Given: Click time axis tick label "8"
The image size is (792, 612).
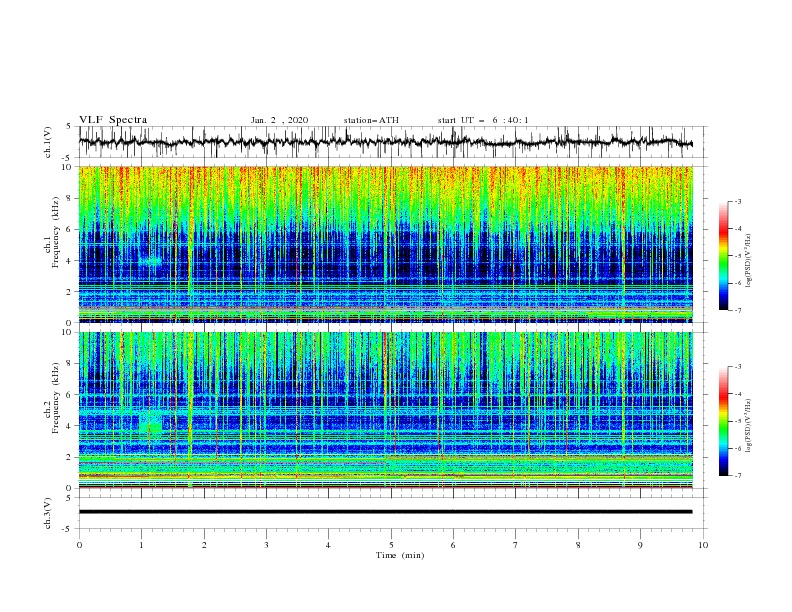Looking at the screenshot, I should coord(578,545).
